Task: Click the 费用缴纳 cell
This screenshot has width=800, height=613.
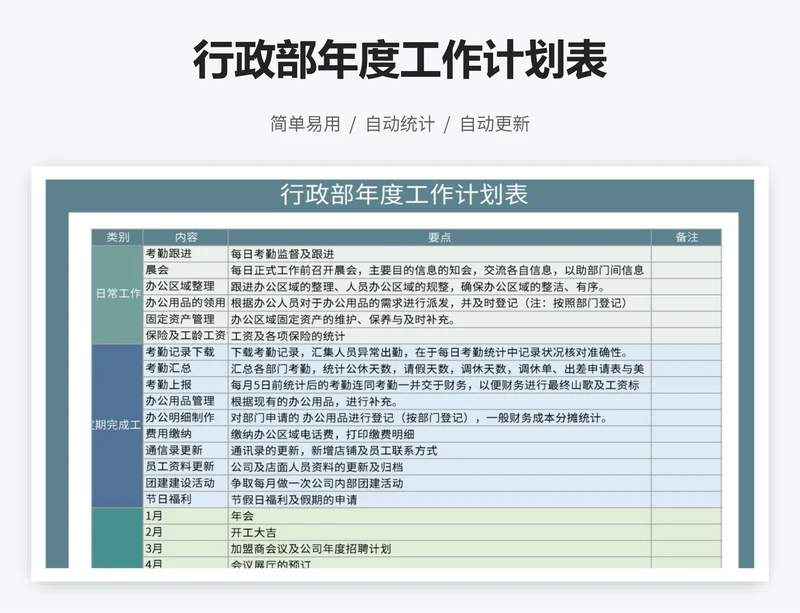Action: tap(186, 434)
